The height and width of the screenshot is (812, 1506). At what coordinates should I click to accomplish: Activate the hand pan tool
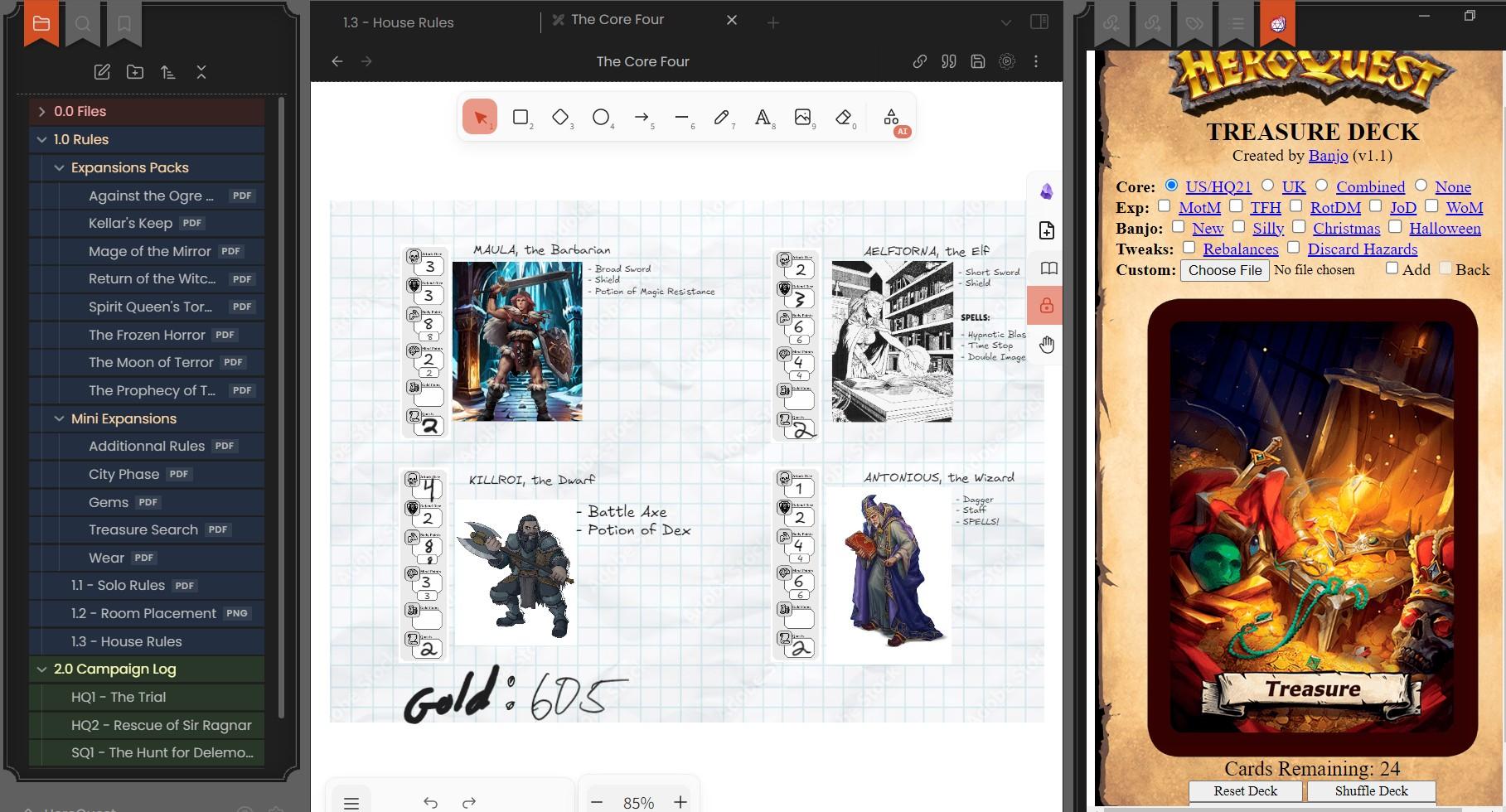coord(1047,344)
